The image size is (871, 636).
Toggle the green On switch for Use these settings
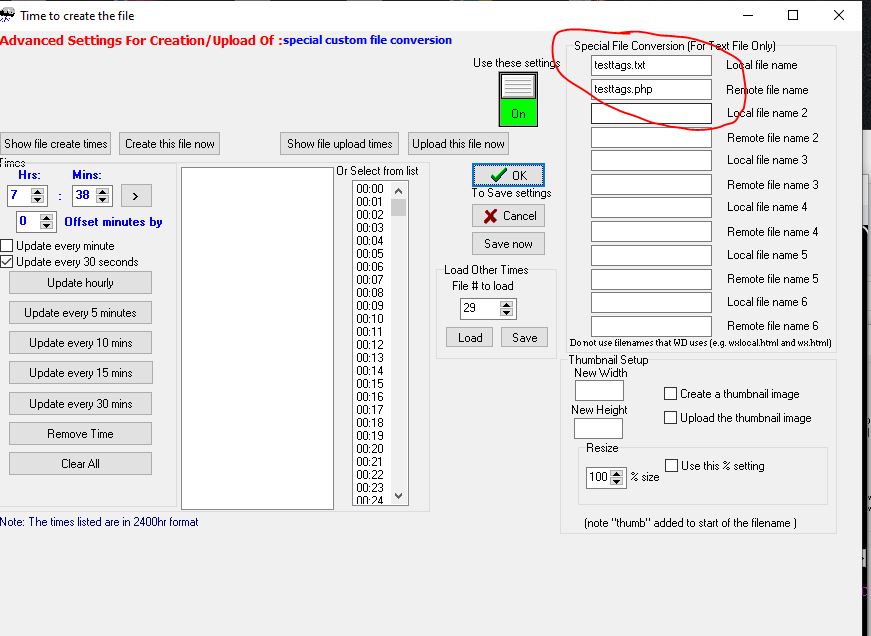pyautogui.click(x=518, y=100)
